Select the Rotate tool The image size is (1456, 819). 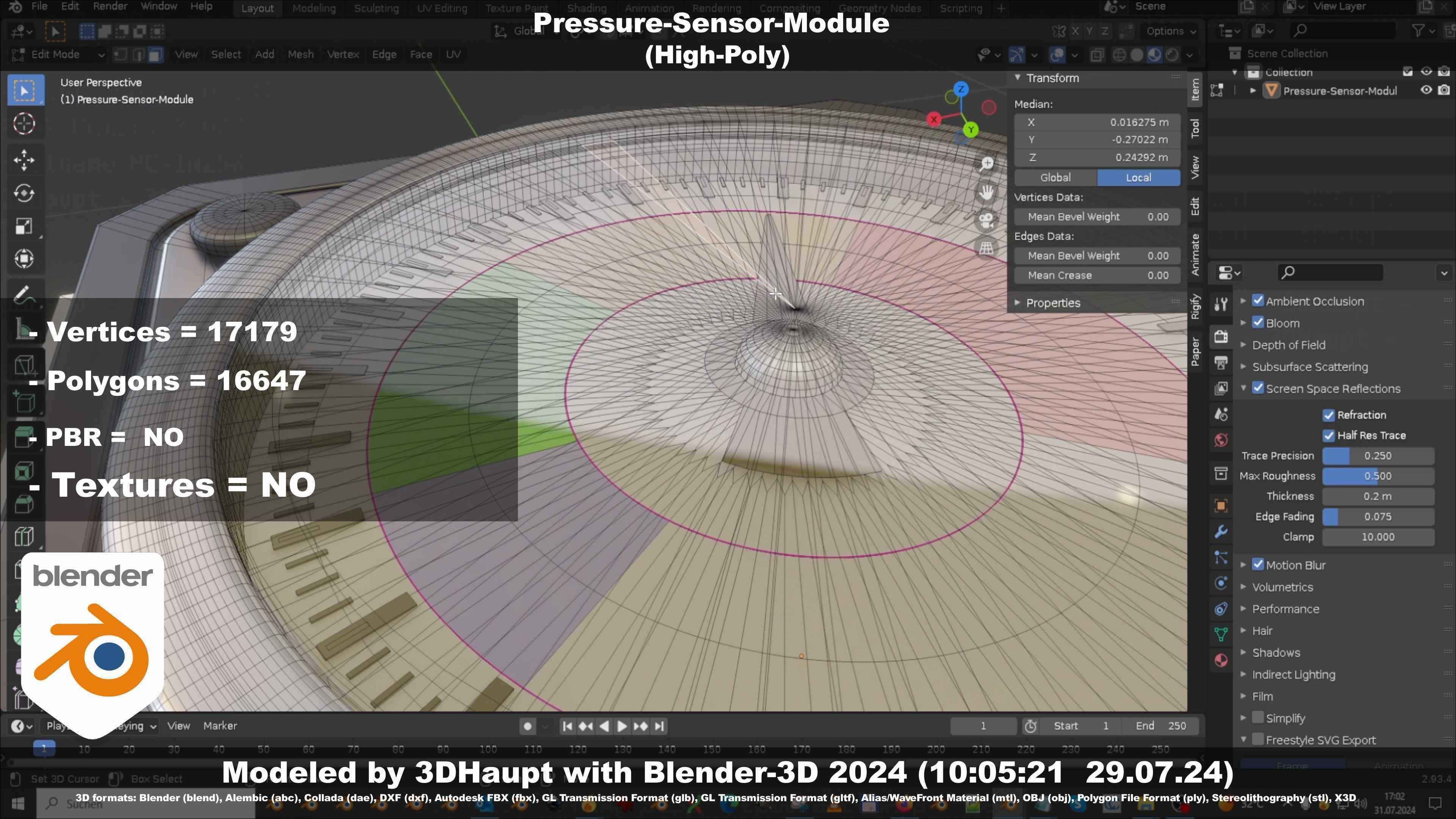(x=24, y=193)
